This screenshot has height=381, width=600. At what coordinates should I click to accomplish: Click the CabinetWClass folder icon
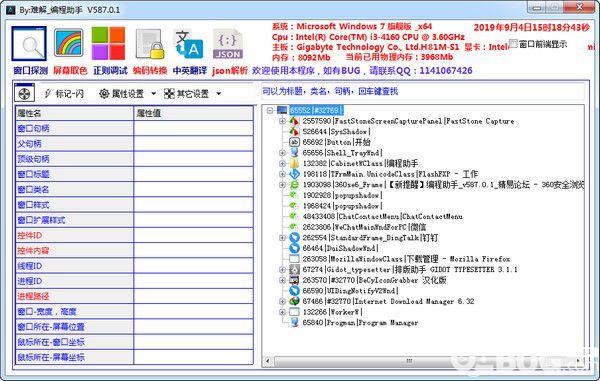[x=294, y=163]
